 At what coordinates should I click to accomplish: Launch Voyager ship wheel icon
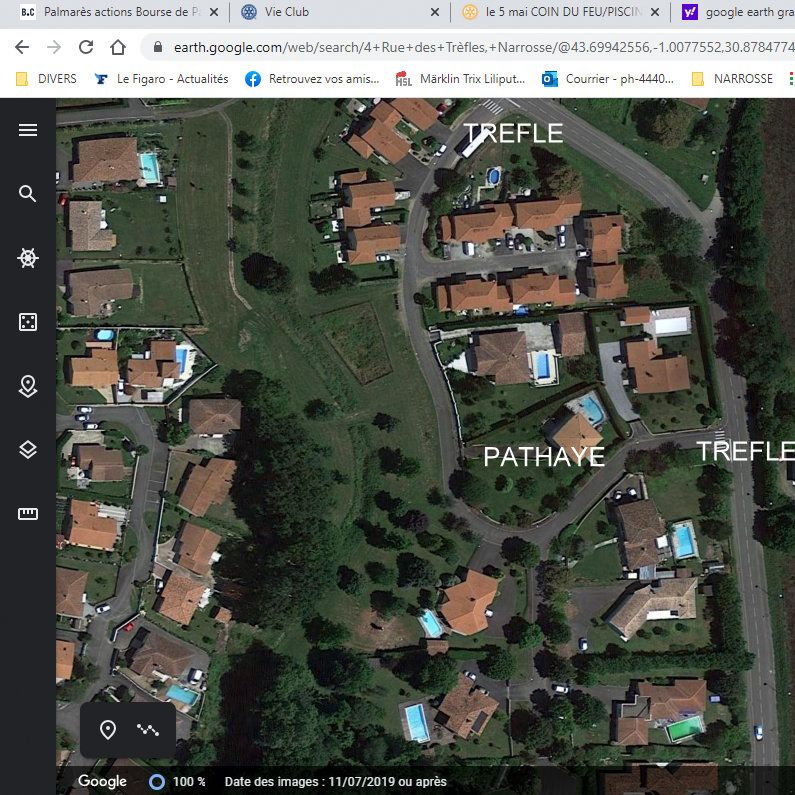point(28,258)
